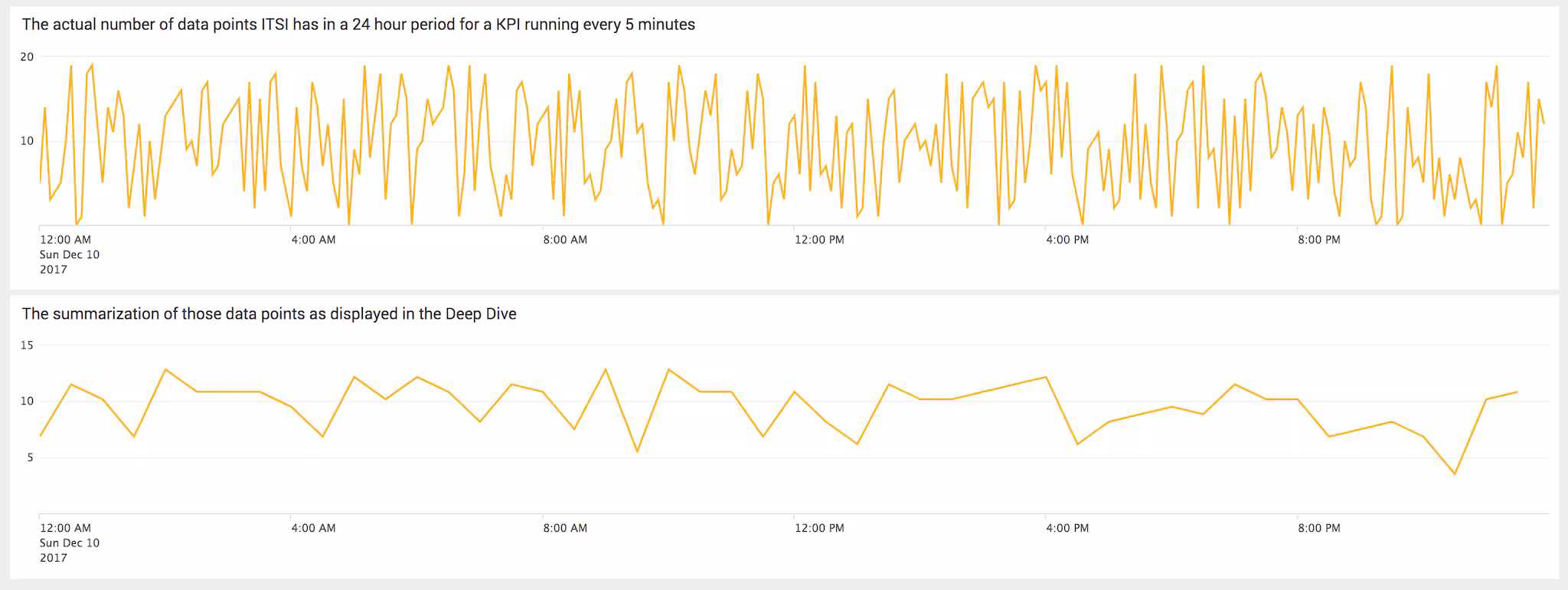Select the 4:00 PM label on the summarization chart
This screenshot has height=590, width=1568.
point(1067,528)
